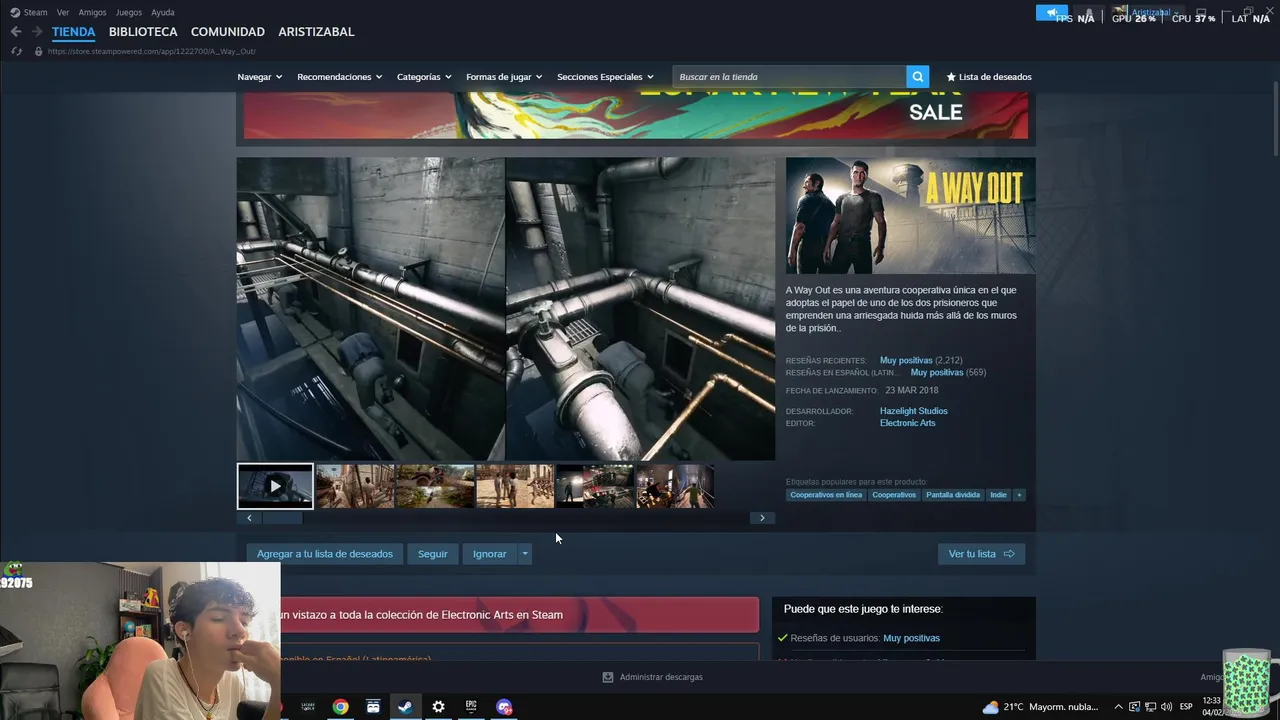Click the Buscar en la tienda field
Image resolution: width=1280 pixels, height=720 pixels.
pyautogui.click(x=789, y=77)
